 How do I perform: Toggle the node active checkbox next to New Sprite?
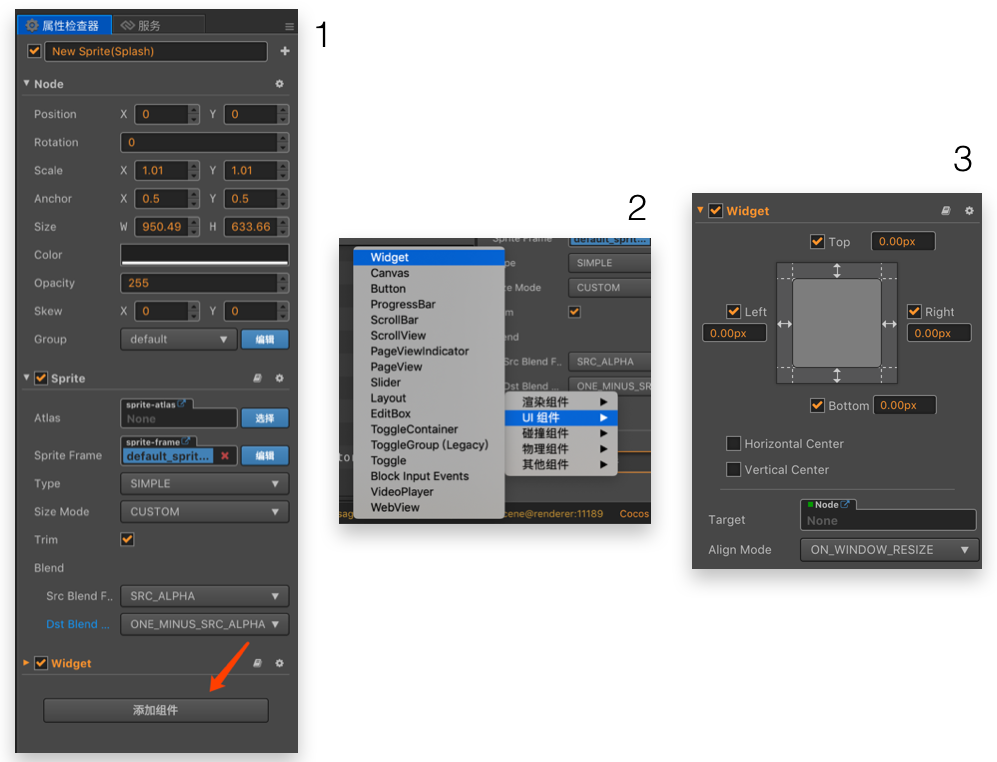[34, 51]
